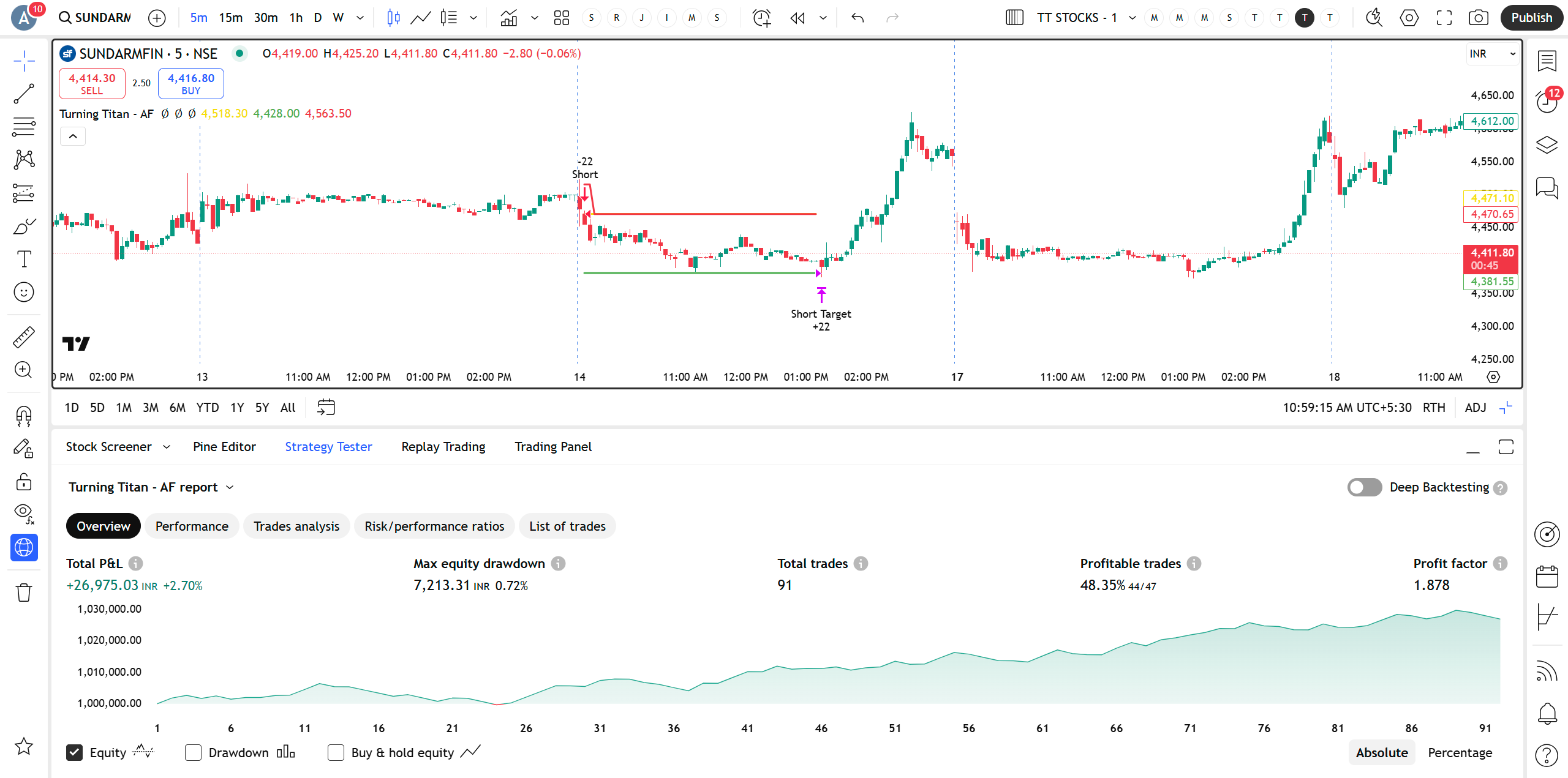Open alerts panel with 12 badge

coord(1547,102)
